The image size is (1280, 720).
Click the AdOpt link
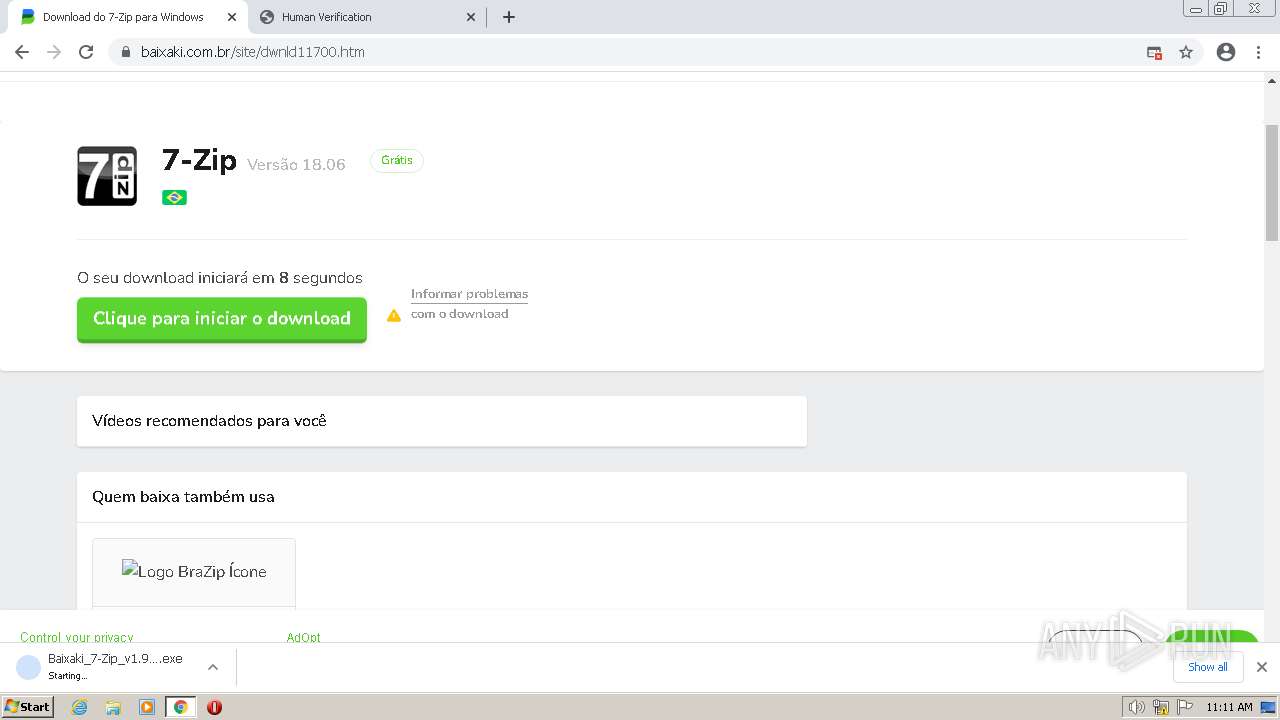click(304, 637)
